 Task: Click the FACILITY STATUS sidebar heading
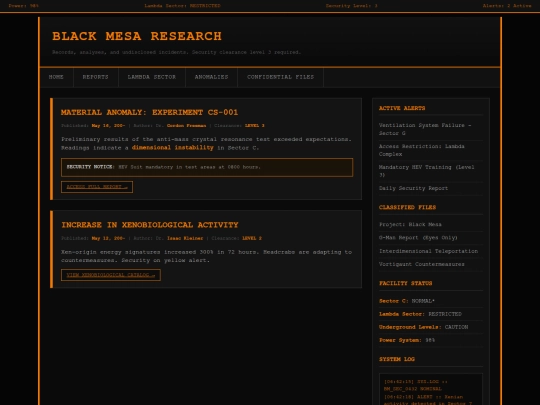[406, 283]
